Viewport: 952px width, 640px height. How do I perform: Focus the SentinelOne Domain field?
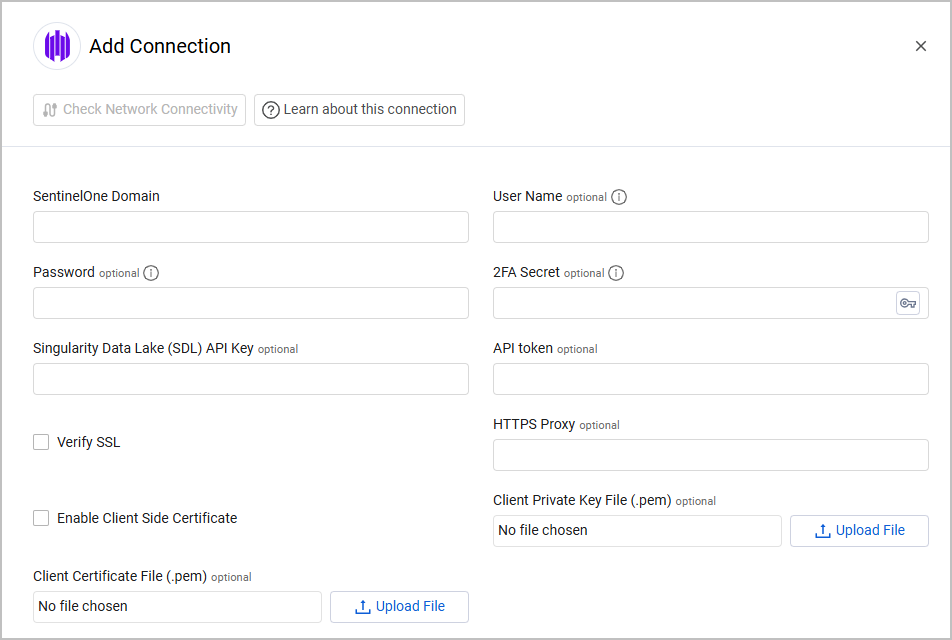[x=250, y=227]
